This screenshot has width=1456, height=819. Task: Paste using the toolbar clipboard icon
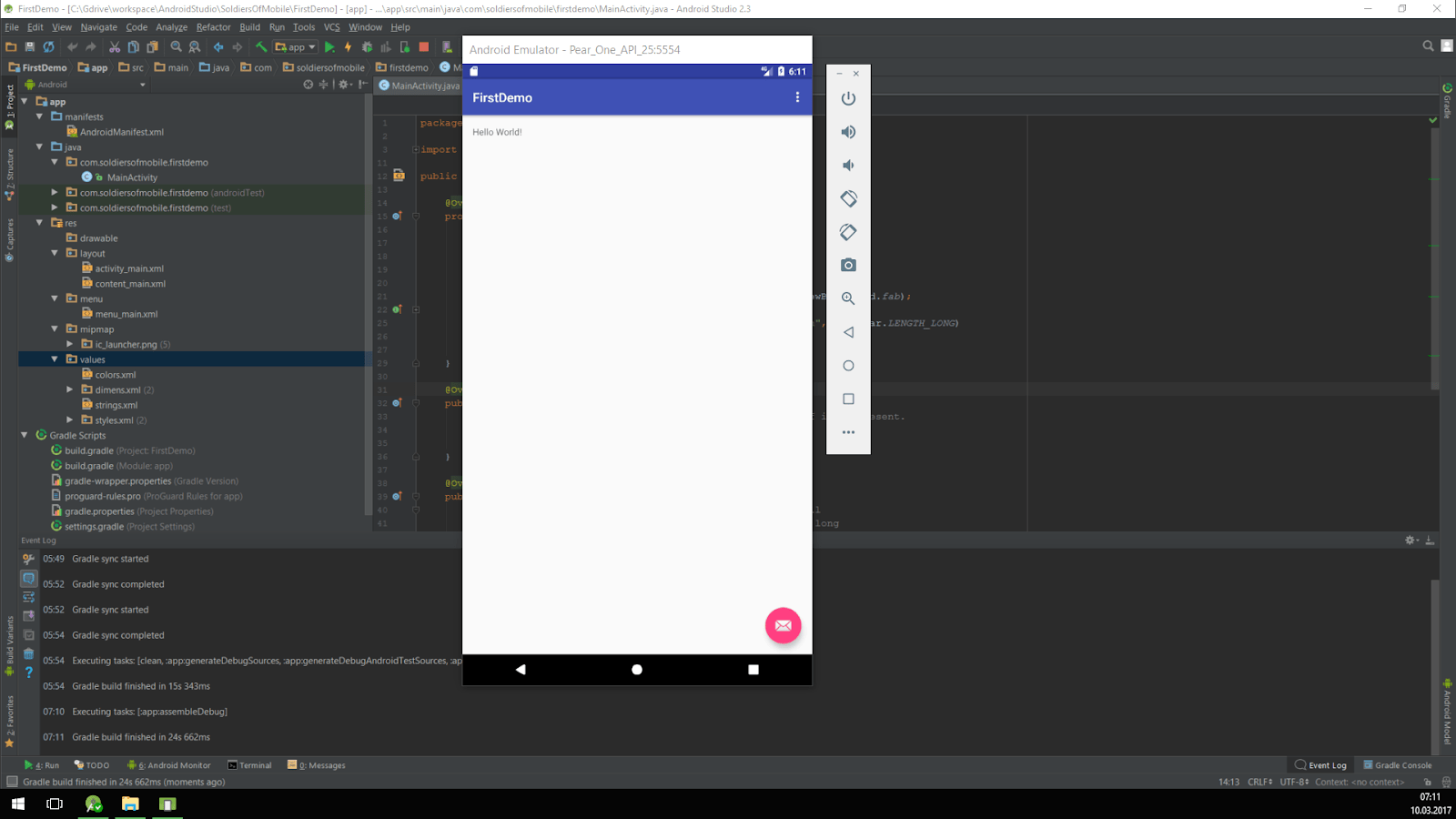(151, 46)
